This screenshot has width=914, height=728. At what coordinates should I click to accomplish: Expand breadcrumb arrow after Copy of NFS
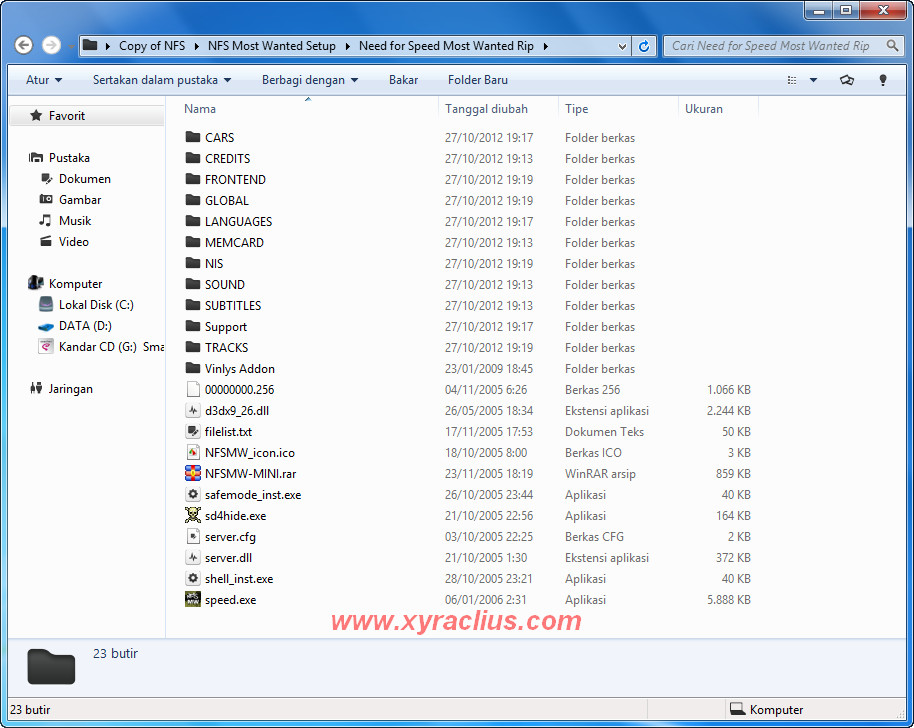click(196, 46)
